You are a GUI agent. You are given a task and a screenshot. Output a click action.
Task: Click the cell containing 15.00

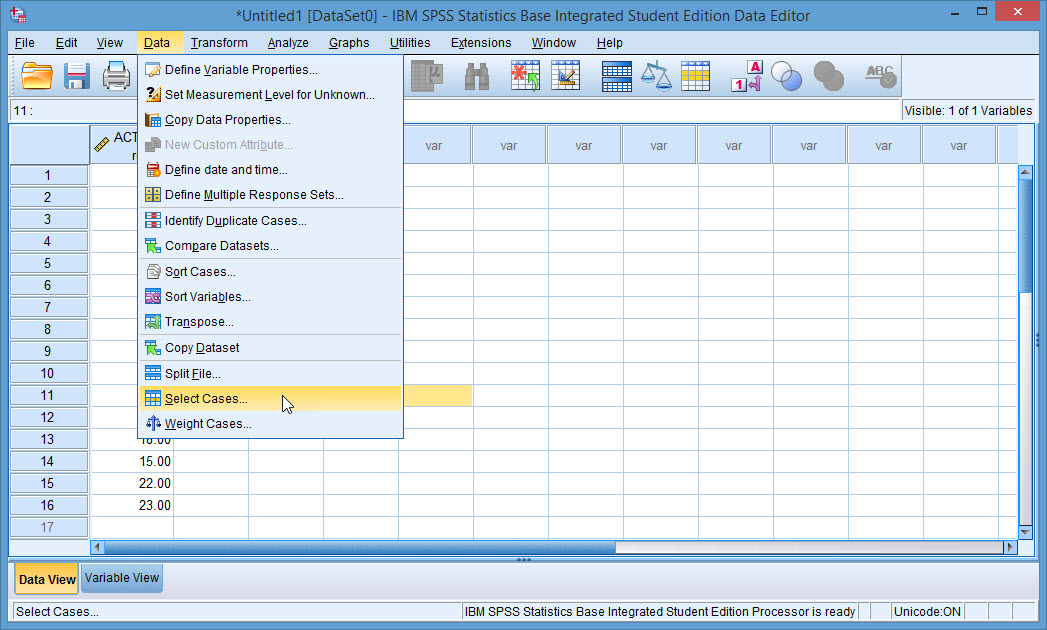click(x=132, y=461)
